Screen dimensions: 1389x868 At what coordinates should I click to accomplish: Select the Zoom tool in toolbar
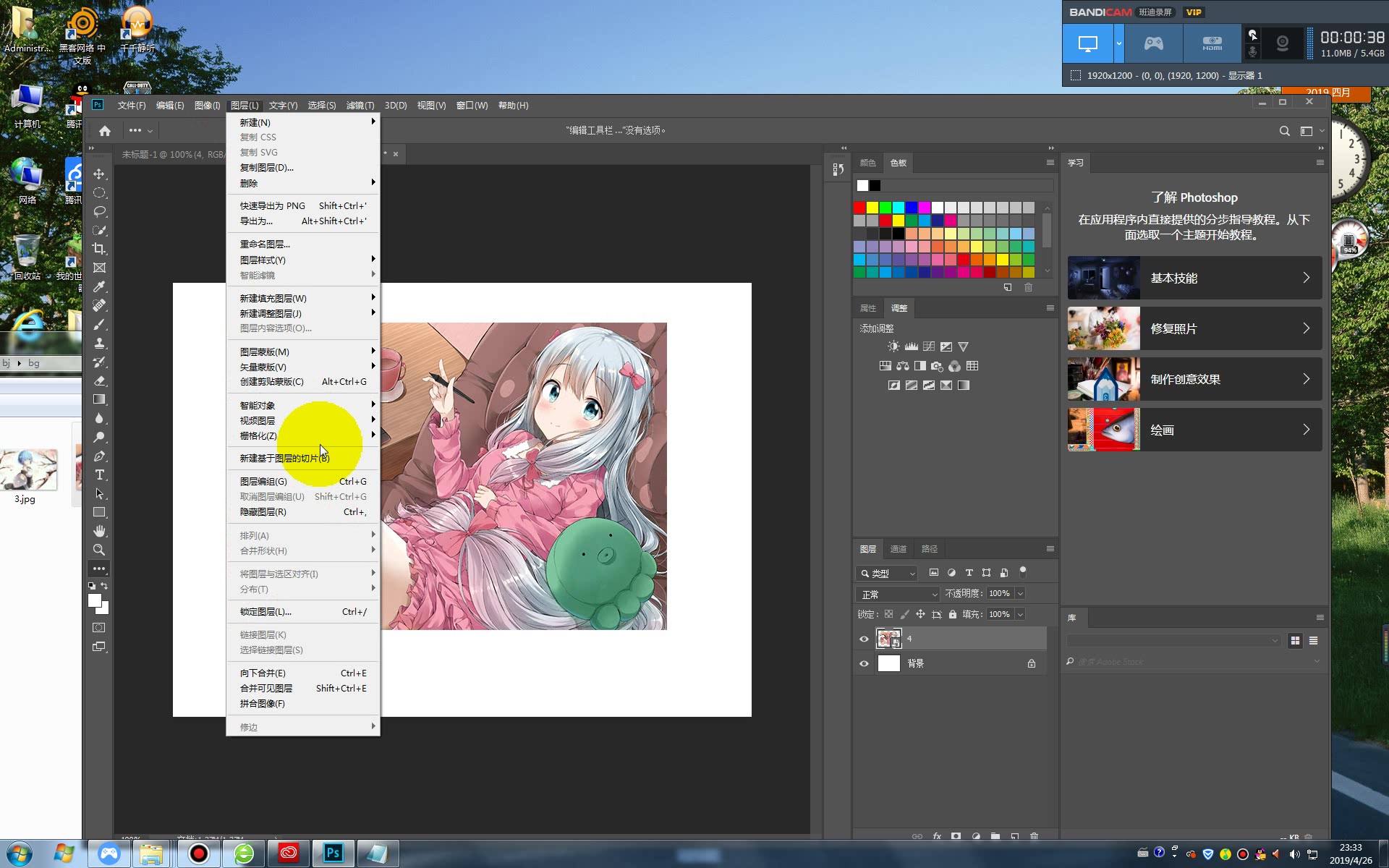99,550
